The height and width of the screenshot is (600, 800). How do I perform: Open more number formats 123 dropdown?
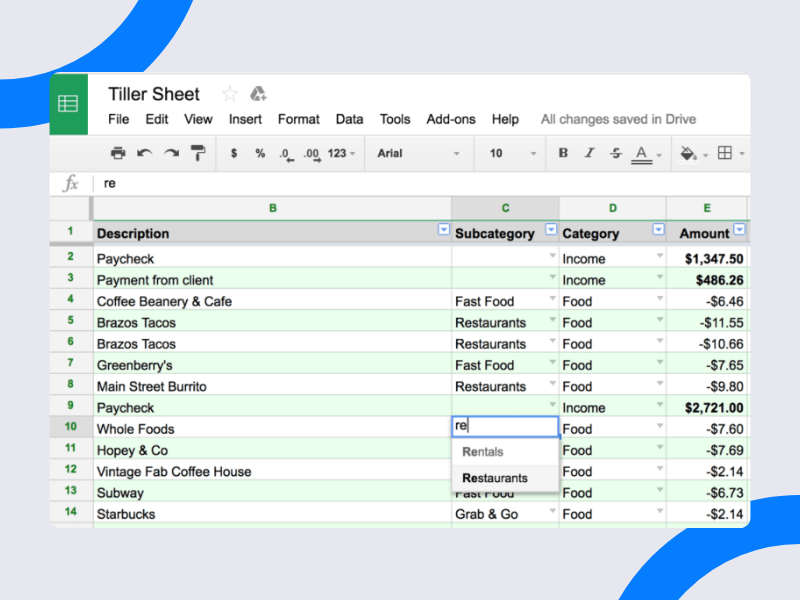(341, 153)
